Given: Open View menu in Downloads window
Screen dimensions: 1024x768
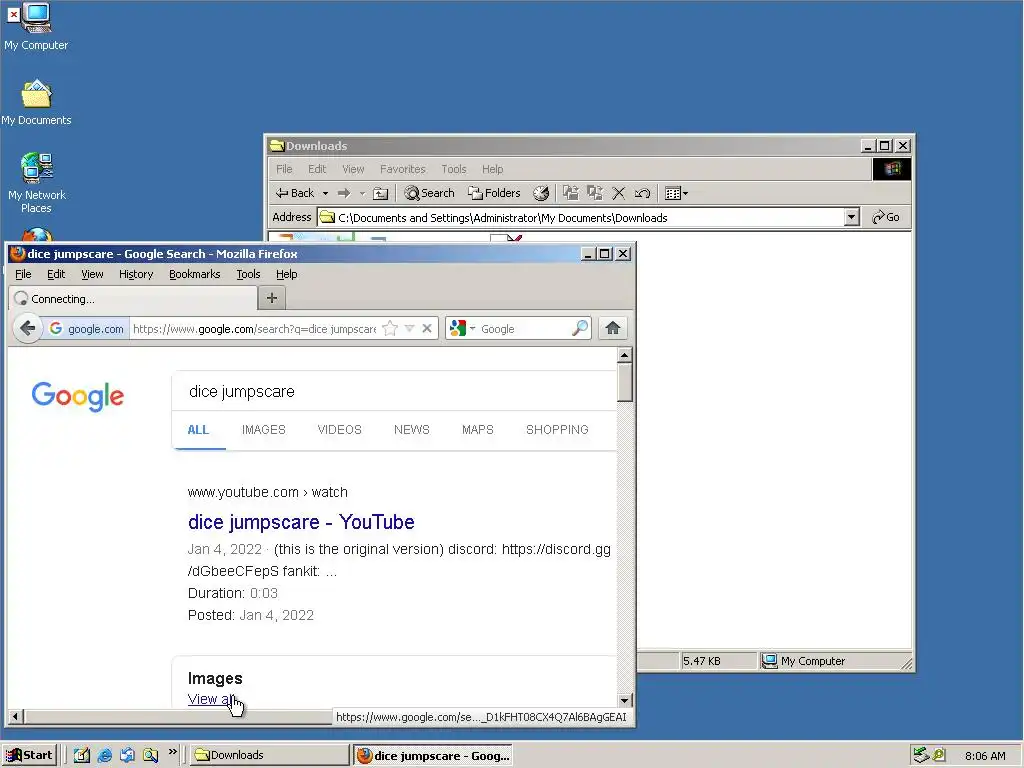Looking at the screenshot, I should [353, 169].
